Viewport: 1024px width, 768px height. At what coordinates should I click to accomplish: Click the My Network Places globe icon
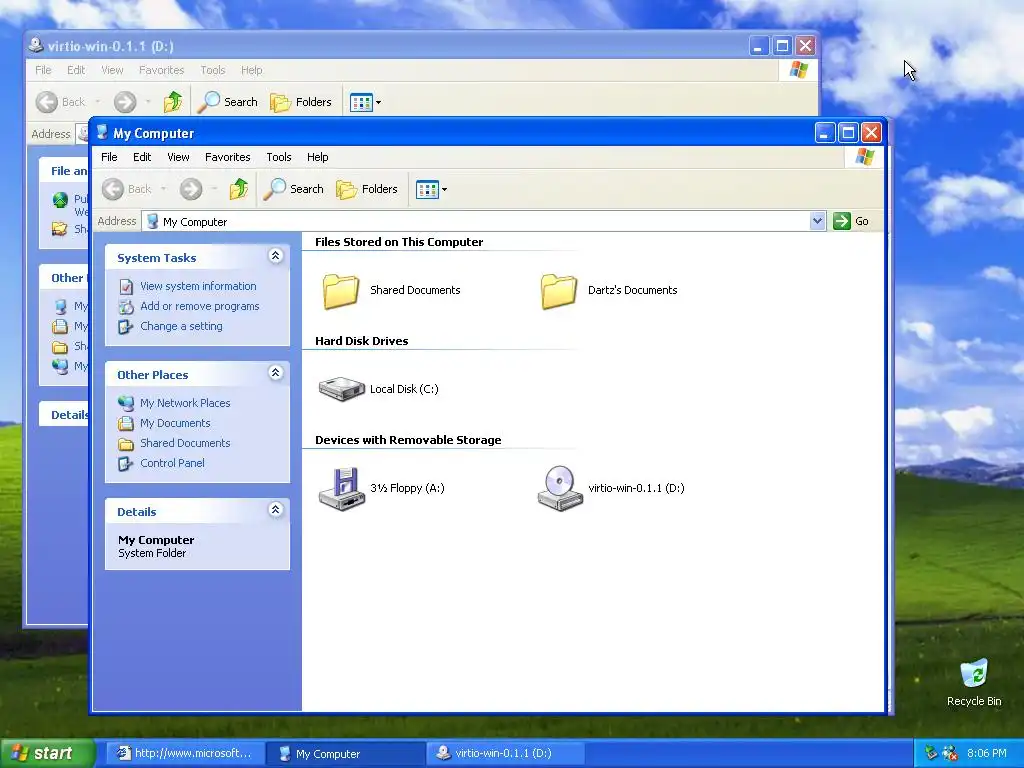tap(126, 404)
